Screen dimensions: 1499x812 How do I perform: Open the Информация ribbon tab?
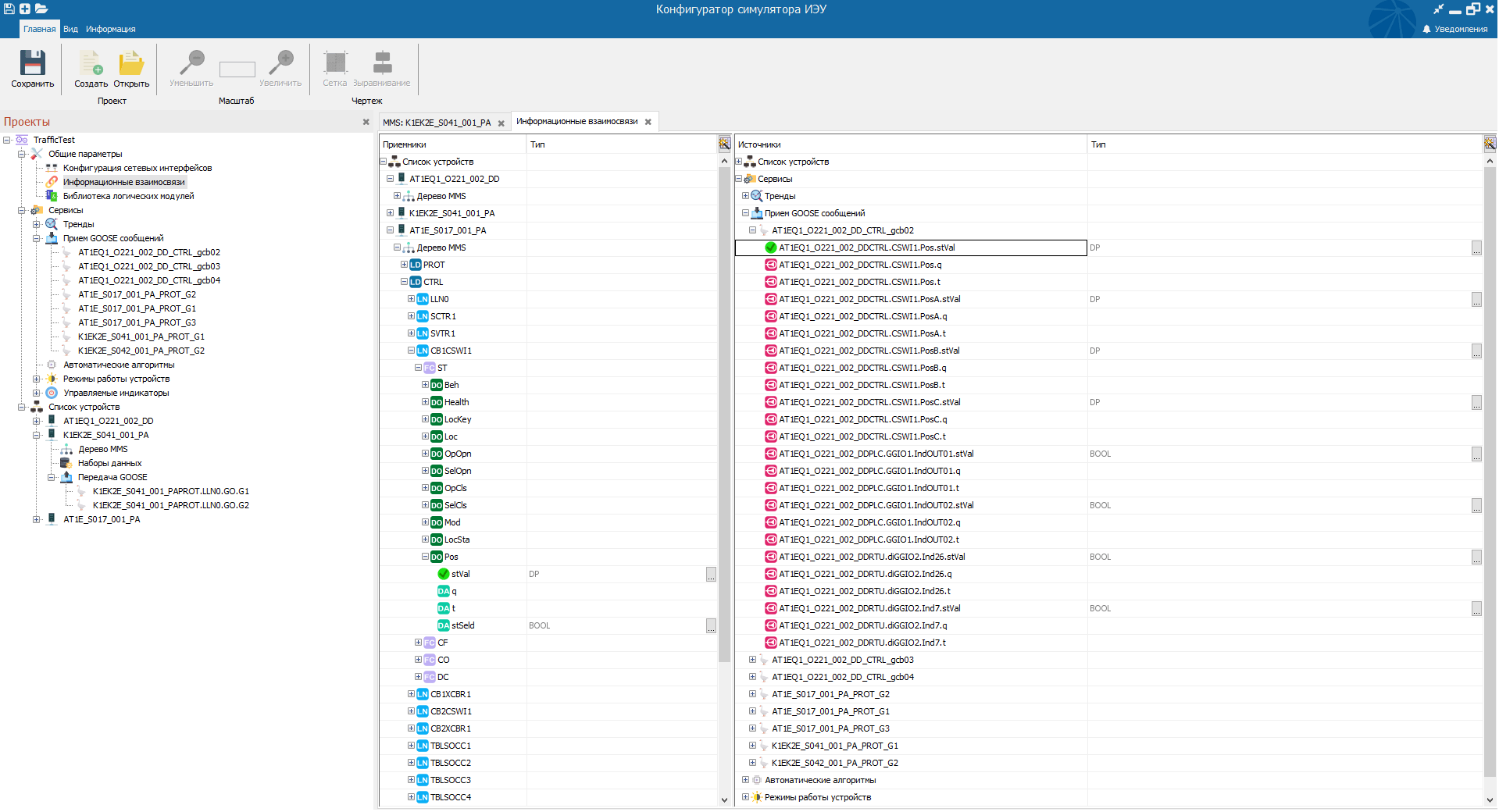[x=110, y=29]
